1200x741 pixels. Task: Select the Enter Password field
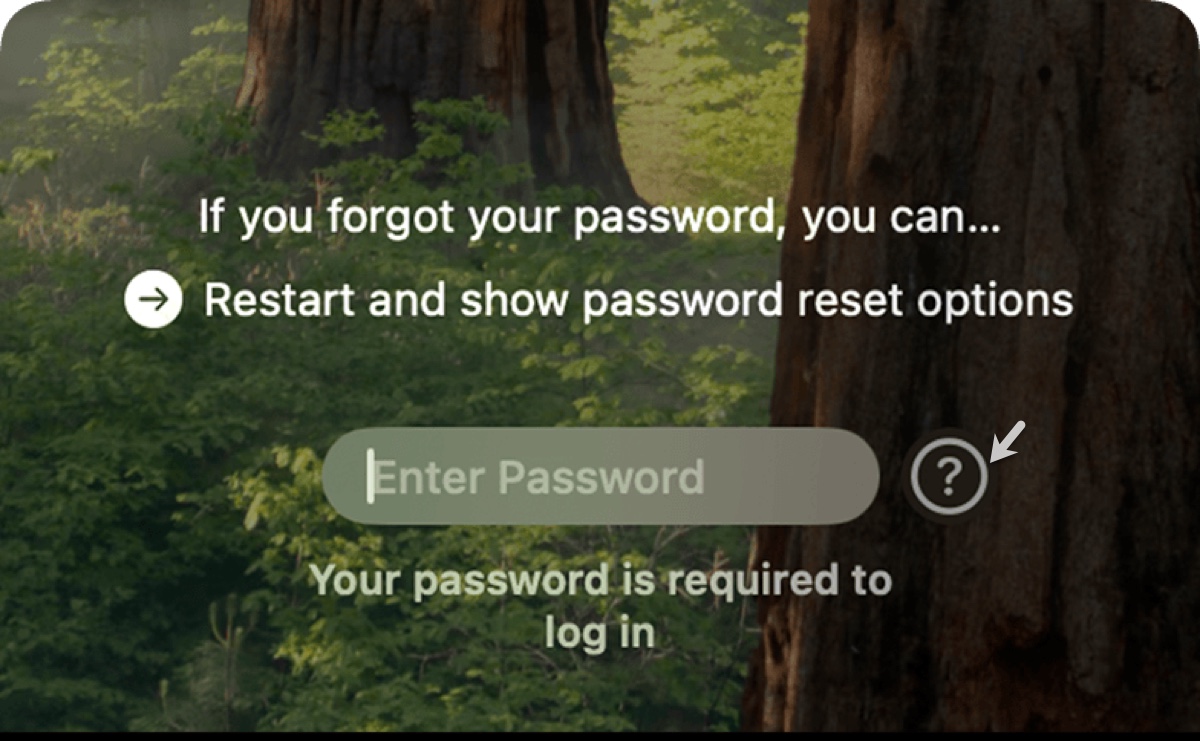point(600,477)
